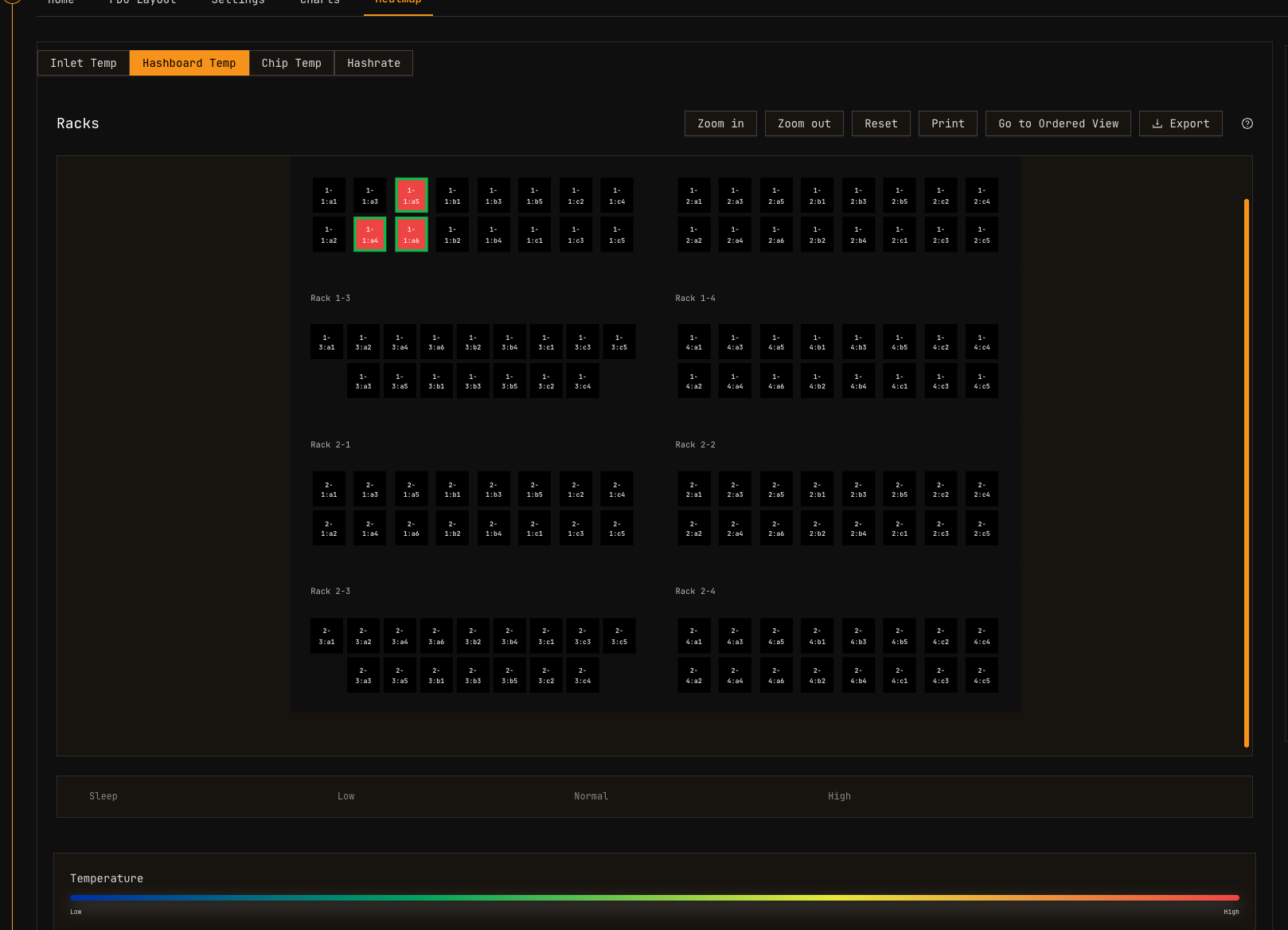Select the red miner cell 1-1:a5

click(x=411, y=195)
